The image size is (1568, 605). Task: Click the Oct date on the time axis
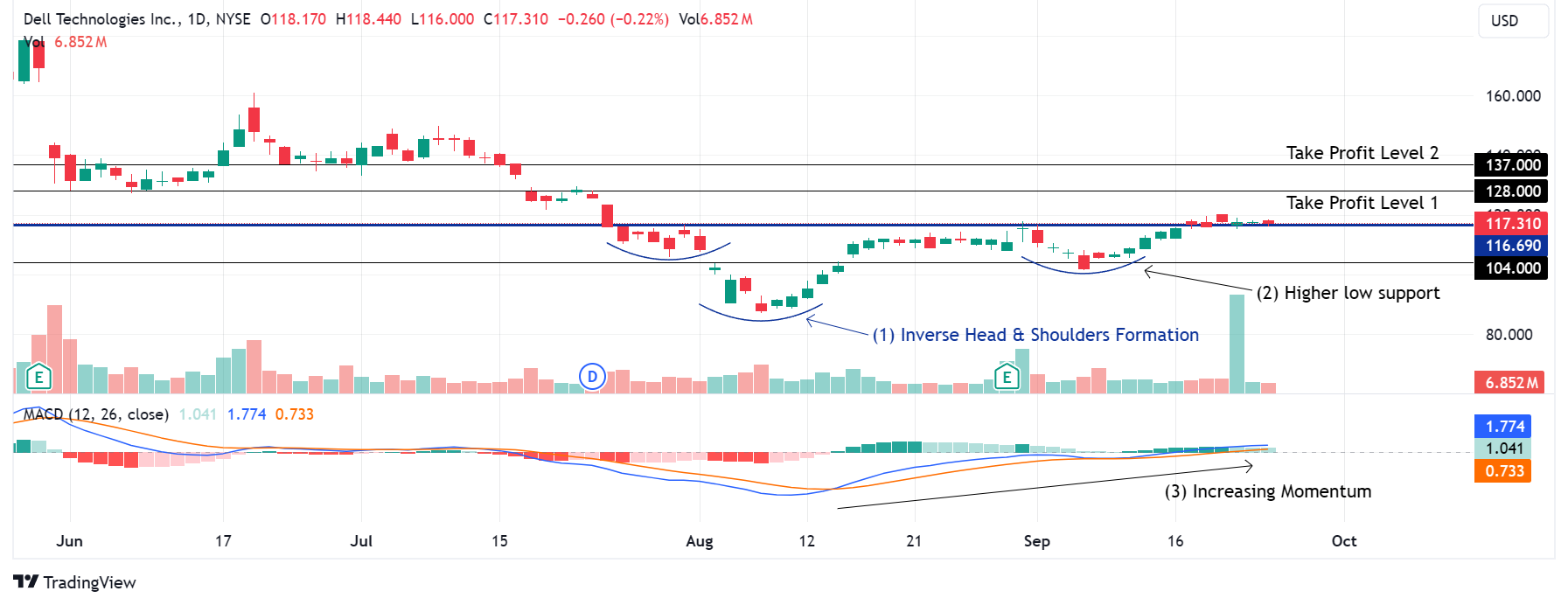(1344, 541)
